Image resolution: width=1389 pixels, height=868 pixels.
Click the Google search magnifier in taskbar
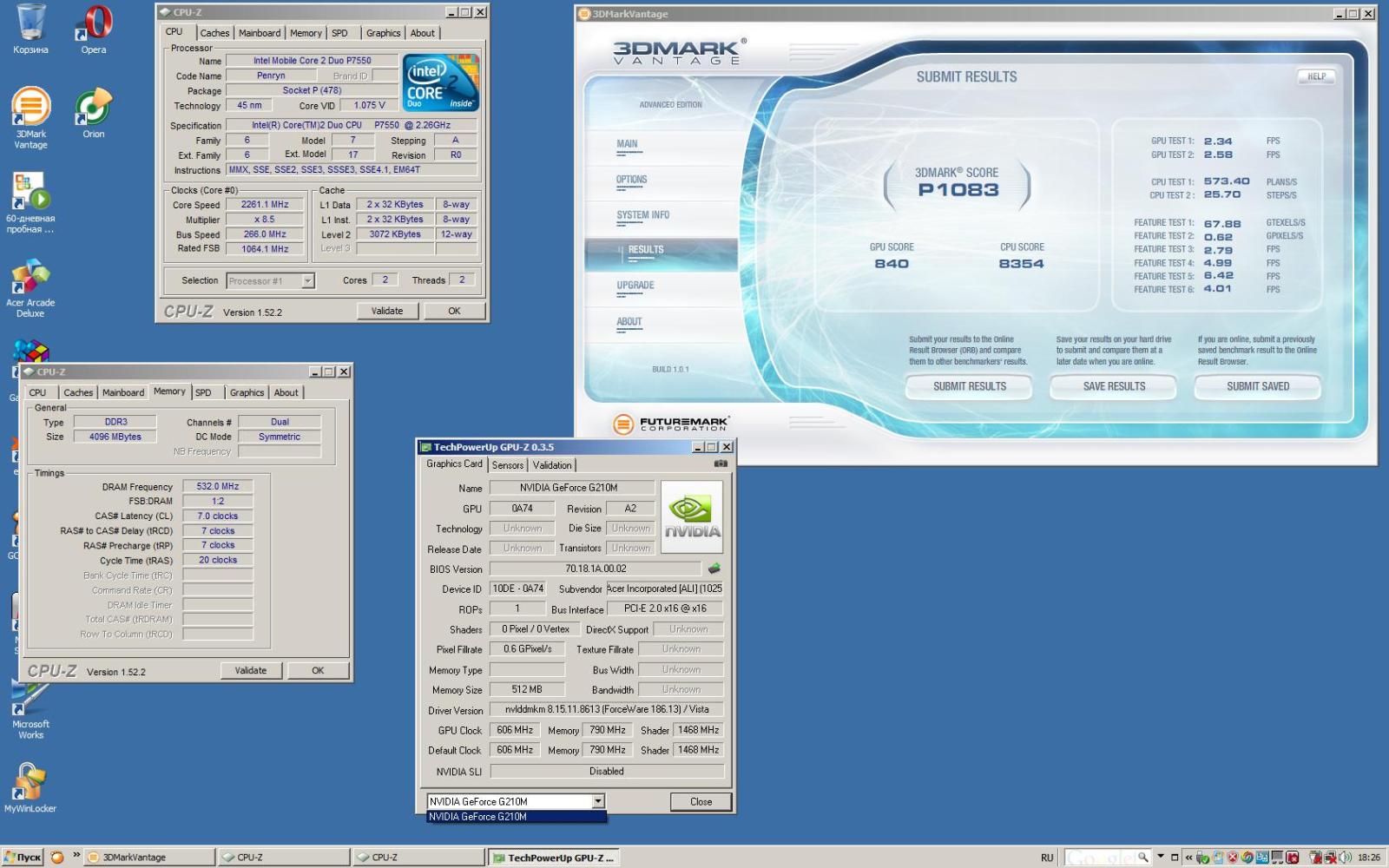pyautogui.click(x=1142, y=857)
